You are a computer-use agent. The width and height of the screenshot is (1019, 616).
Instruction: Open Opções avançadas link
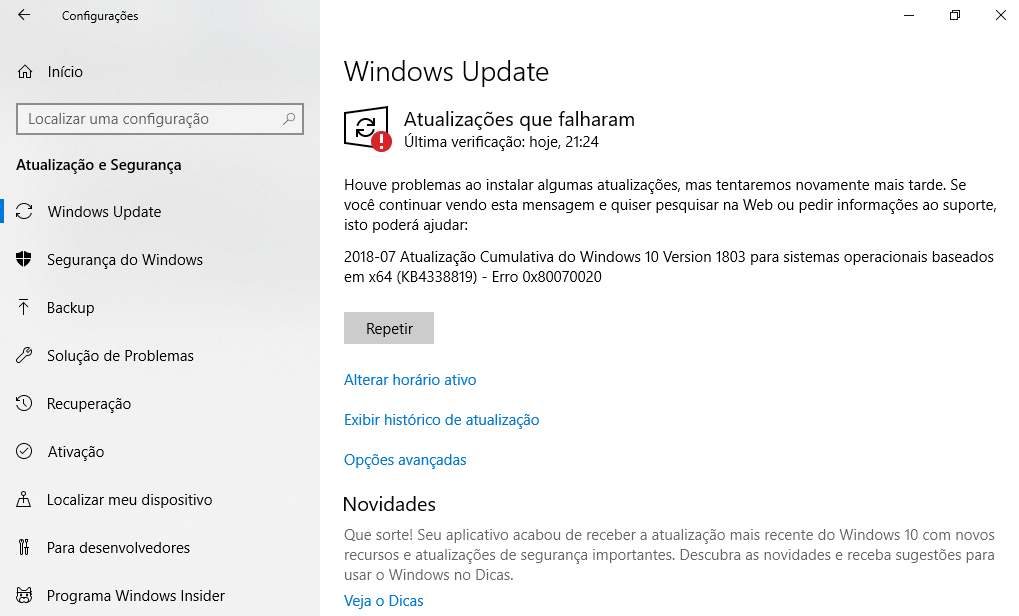(x=405, y=459)
